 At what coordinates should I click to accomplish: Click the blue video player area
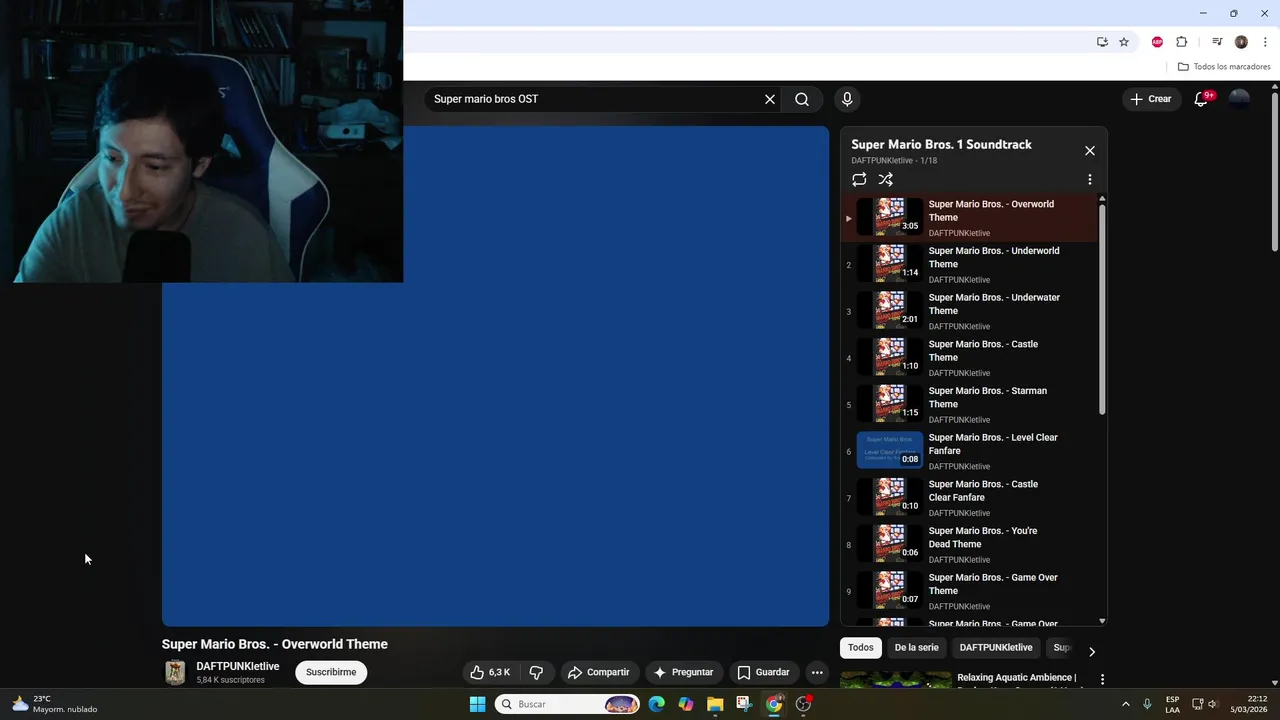[495, 376]
